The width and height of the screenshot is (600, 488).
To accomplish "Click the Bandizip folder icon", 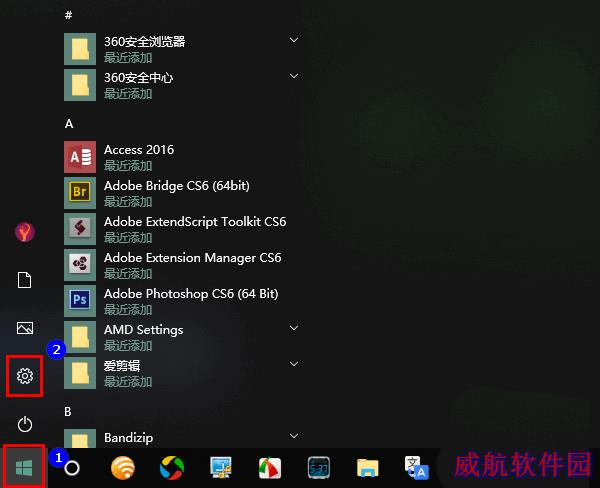I will 80,439.
